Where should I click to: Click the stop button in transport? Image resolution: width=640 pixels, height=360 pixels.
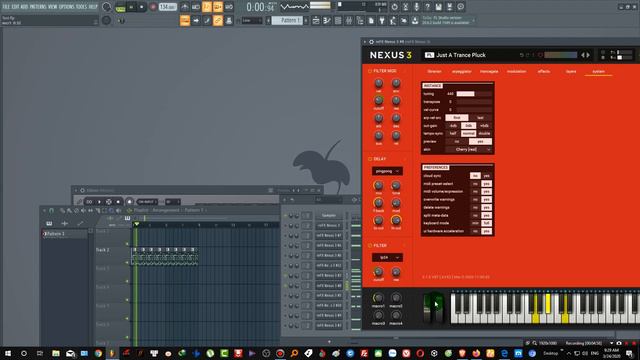tap(142, 7)
